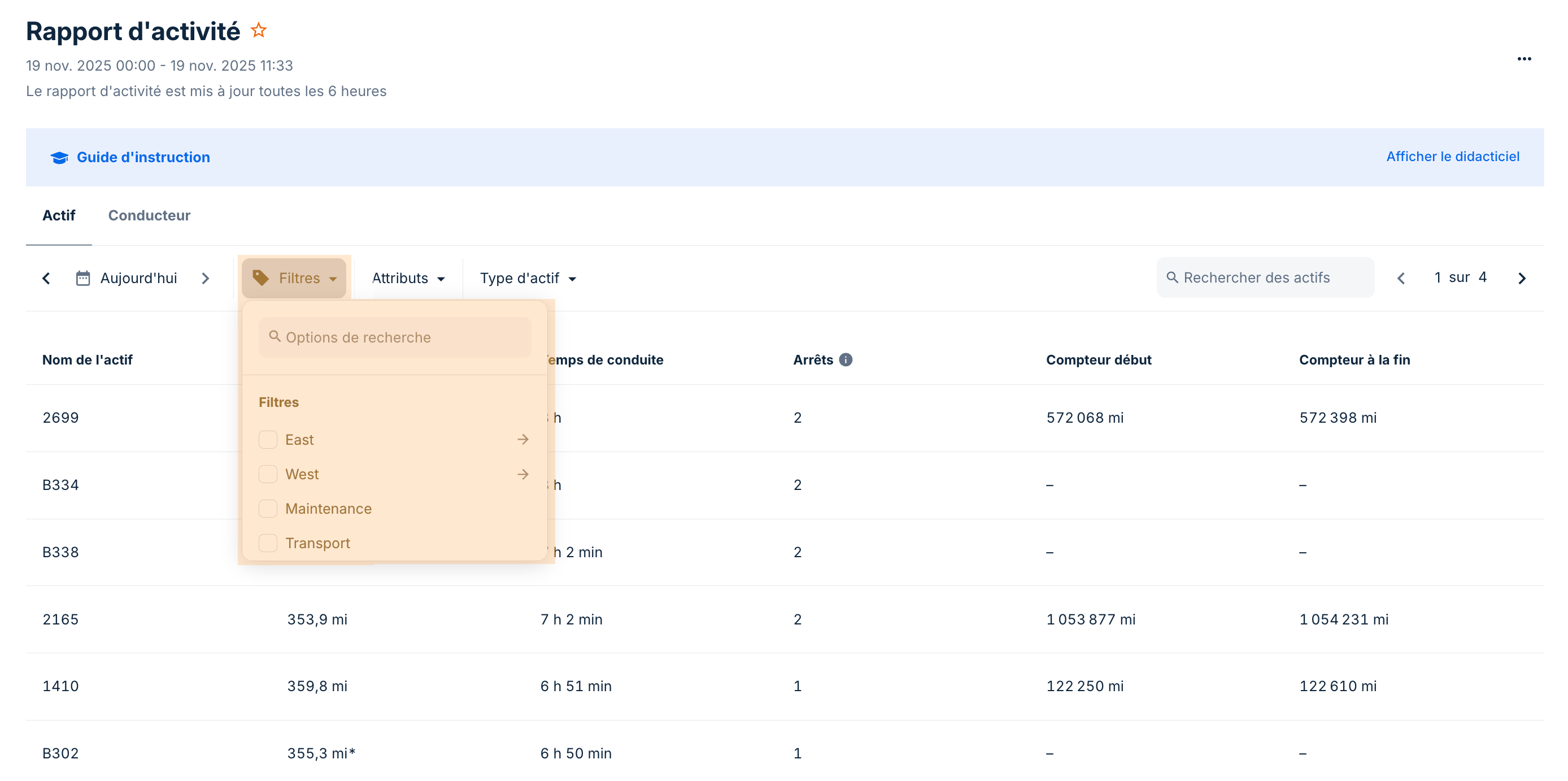This screenshot has width=1568, height=781.
Task: Click the favorite star next to Rapport d'activité
Action: coord(259,31)
